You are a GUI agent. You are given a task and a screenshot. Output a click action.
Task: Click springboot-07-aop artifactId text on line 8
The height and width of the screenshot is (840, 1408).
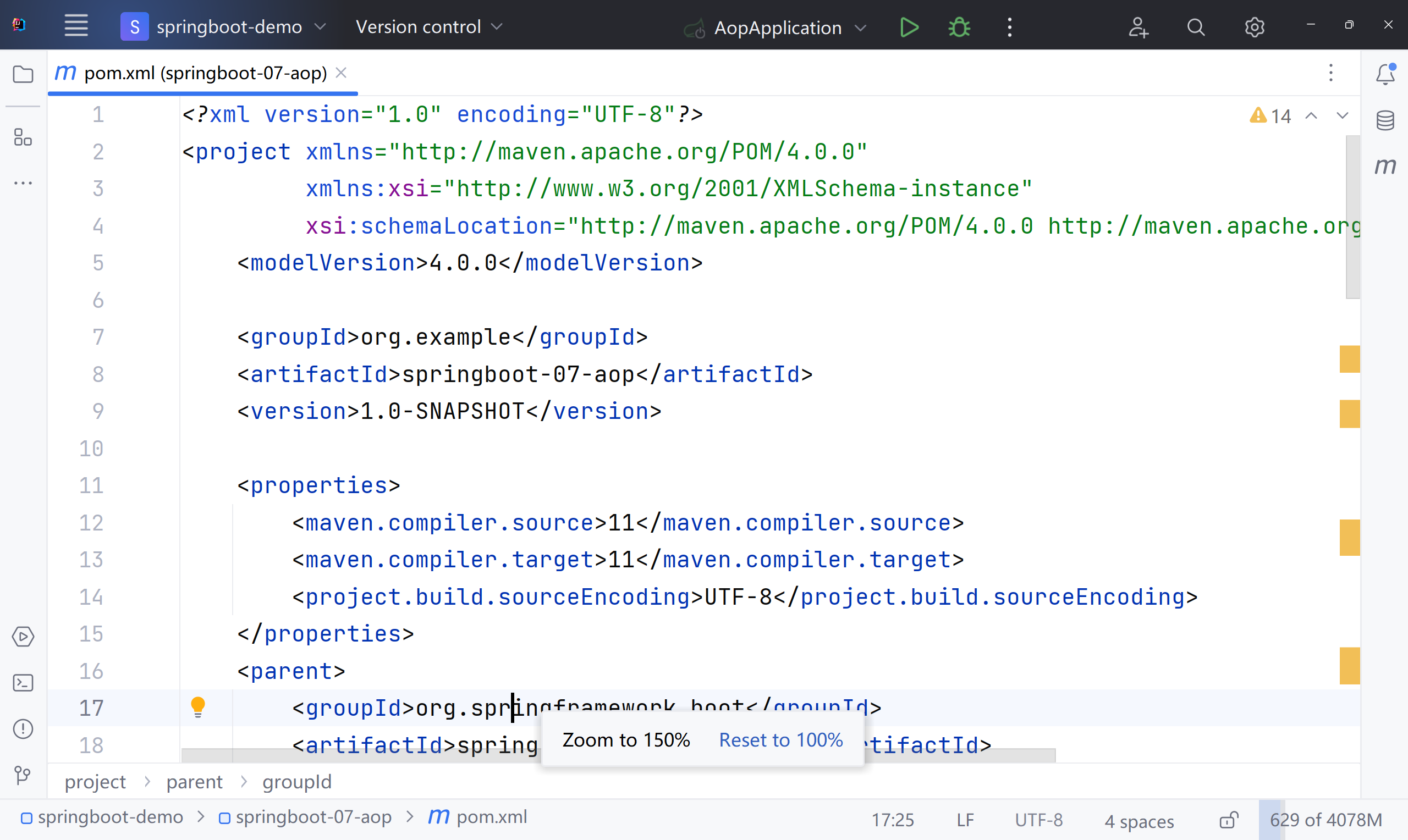(518, 374)
